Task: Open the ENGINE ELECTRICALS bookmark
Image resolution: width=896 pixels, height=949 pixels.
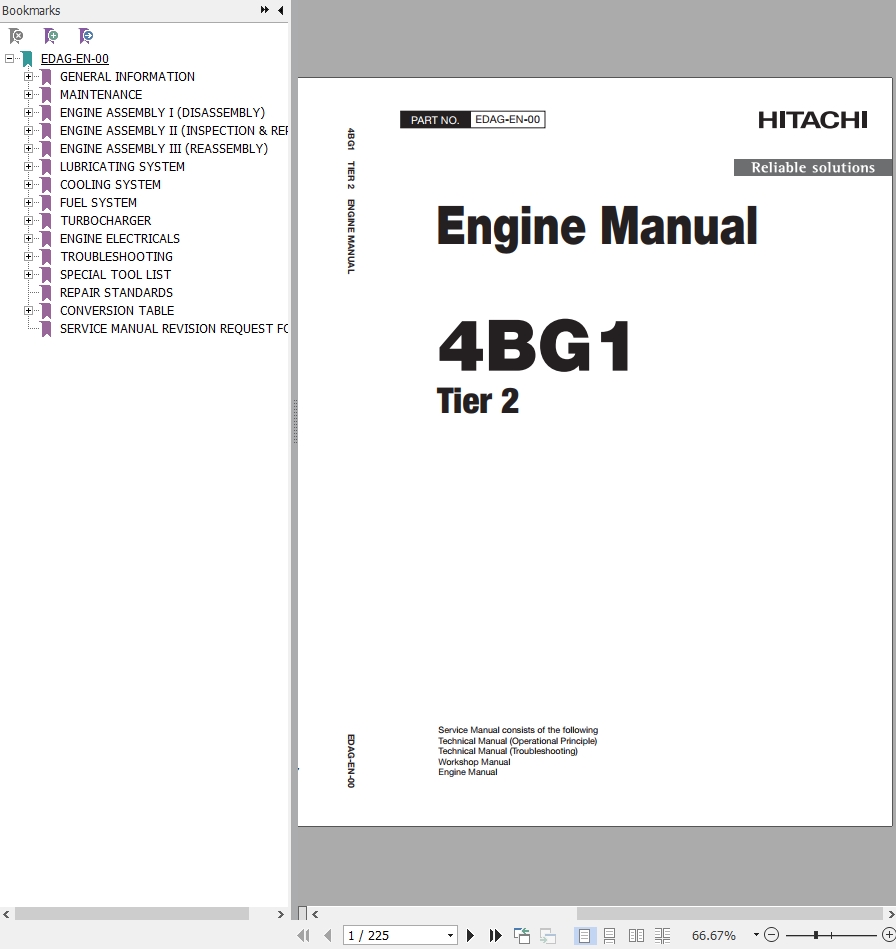Action: pyautogui.click(x=120, y=238)
